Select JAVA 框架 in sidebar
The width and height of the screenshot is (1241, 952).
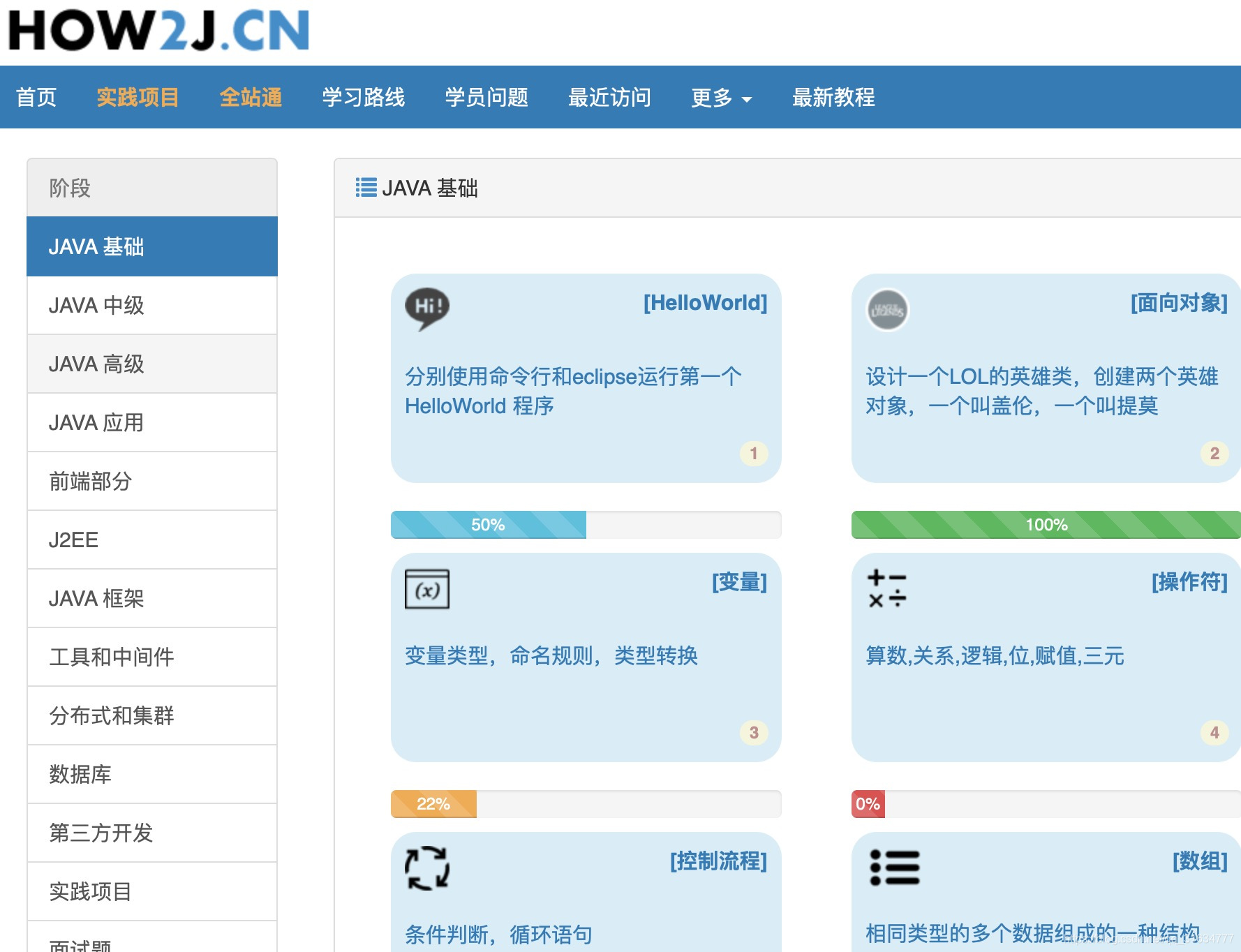coord(152,598)
